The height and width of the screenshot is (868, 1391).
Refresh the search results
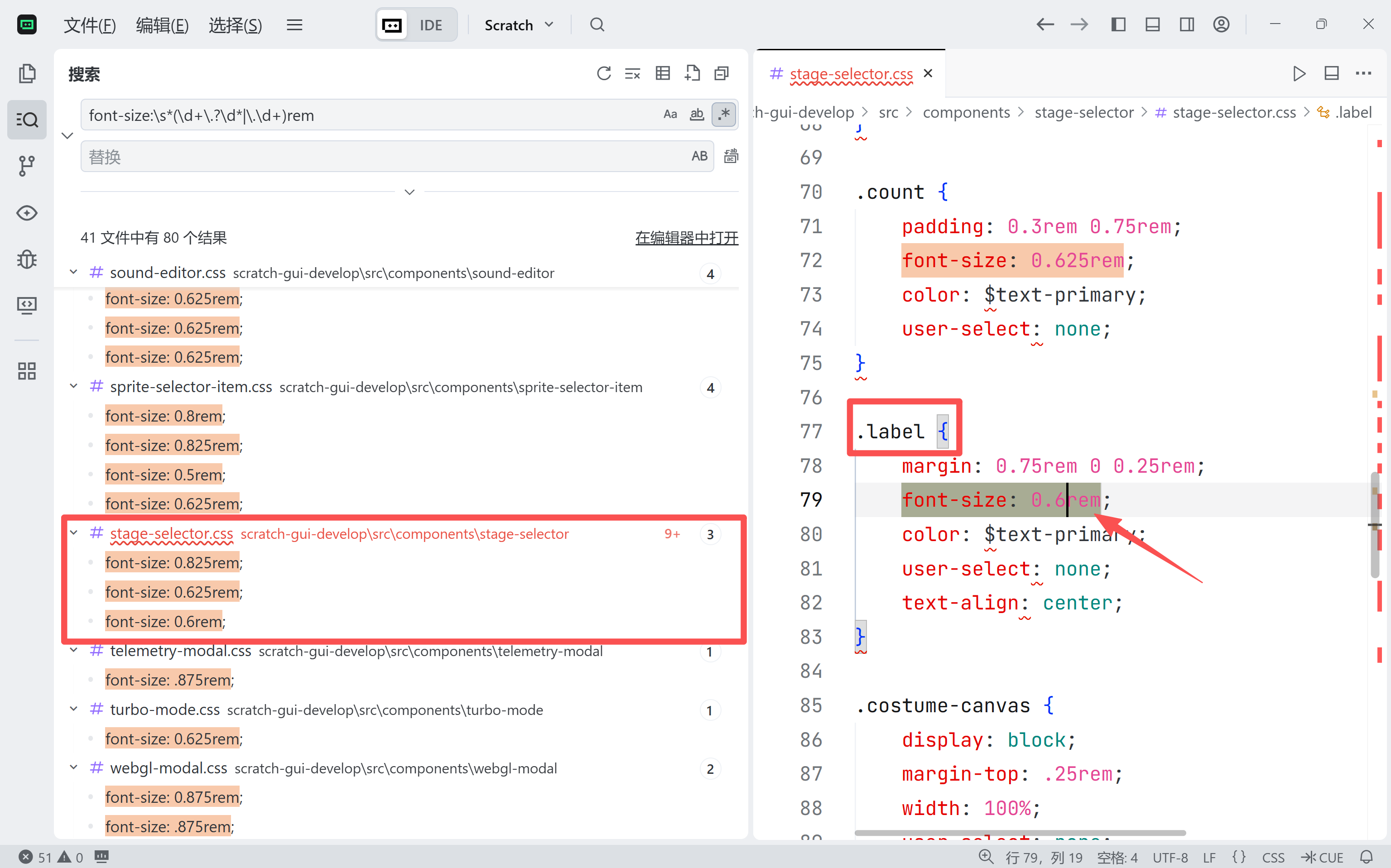604,73
